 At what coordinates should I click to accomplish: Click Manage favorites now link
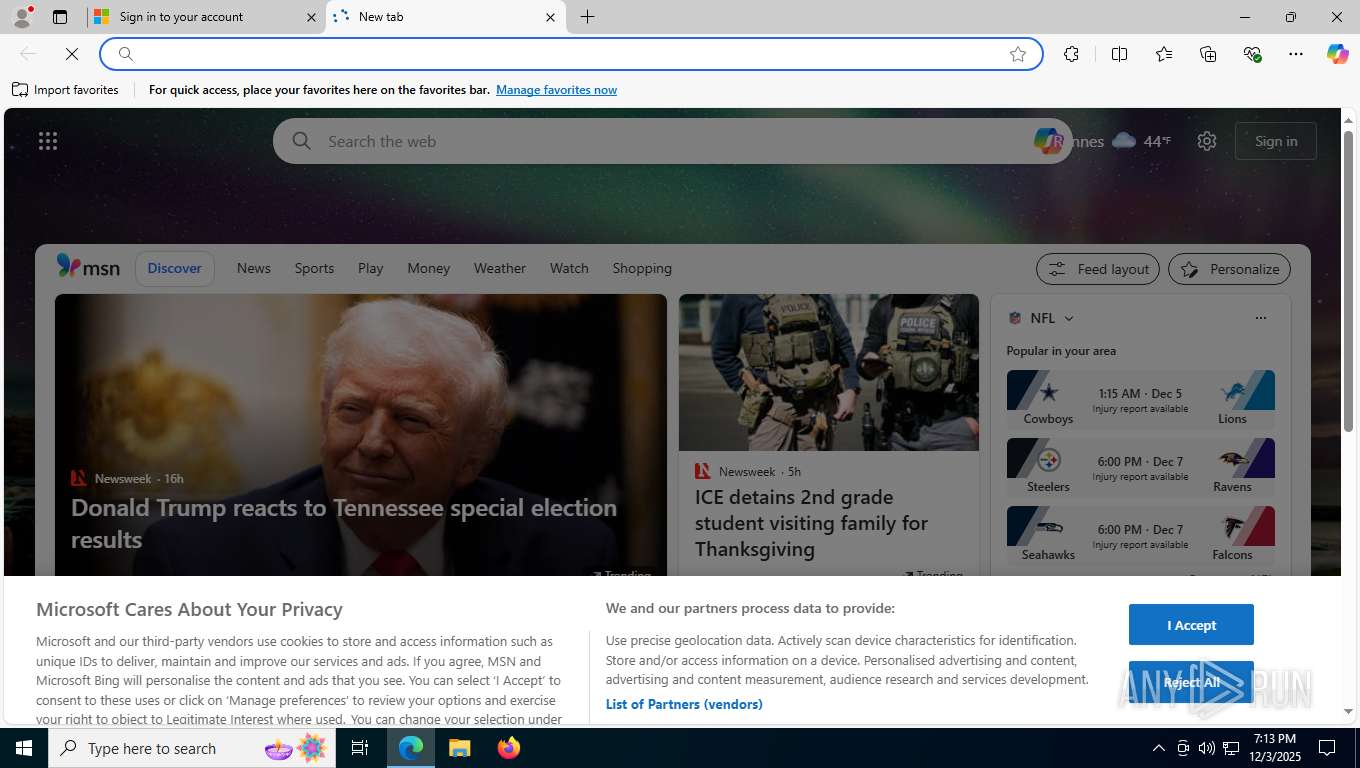point(556,90)
